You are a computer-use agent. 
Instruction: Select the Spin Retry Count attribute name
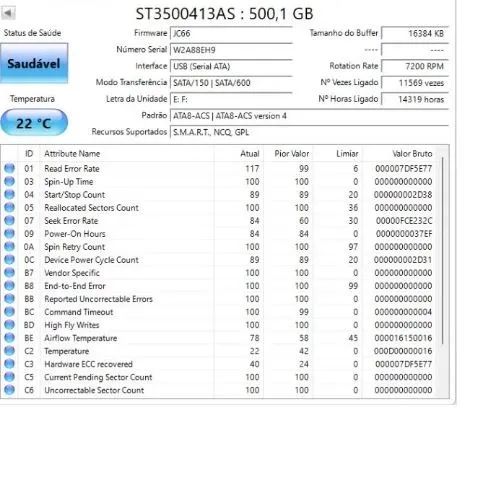pos(75,247)
